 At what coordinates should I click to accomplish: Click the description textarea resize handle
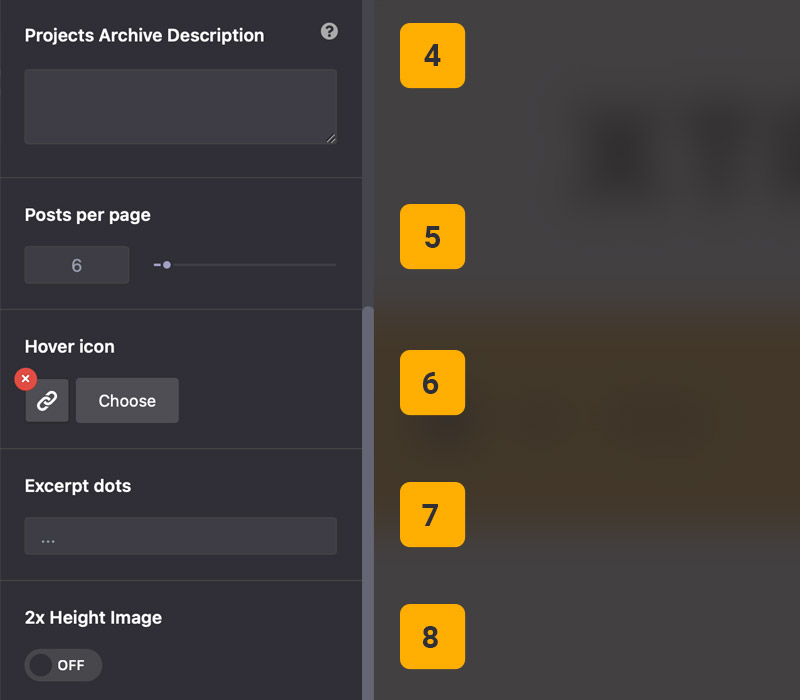331,139
